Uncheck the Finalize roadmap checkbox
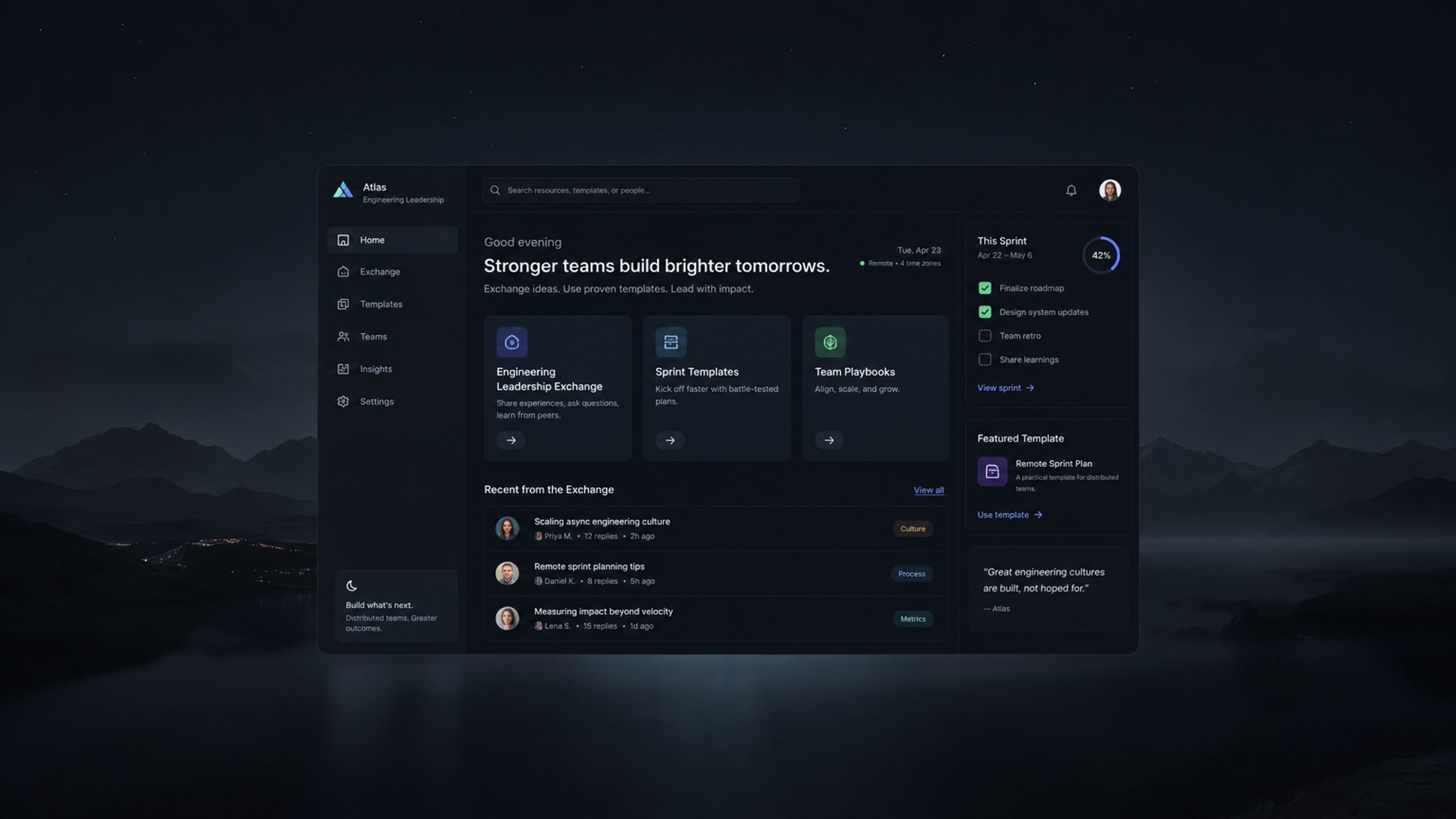The width and height of the screenshot is (1456, 819). 985,288
